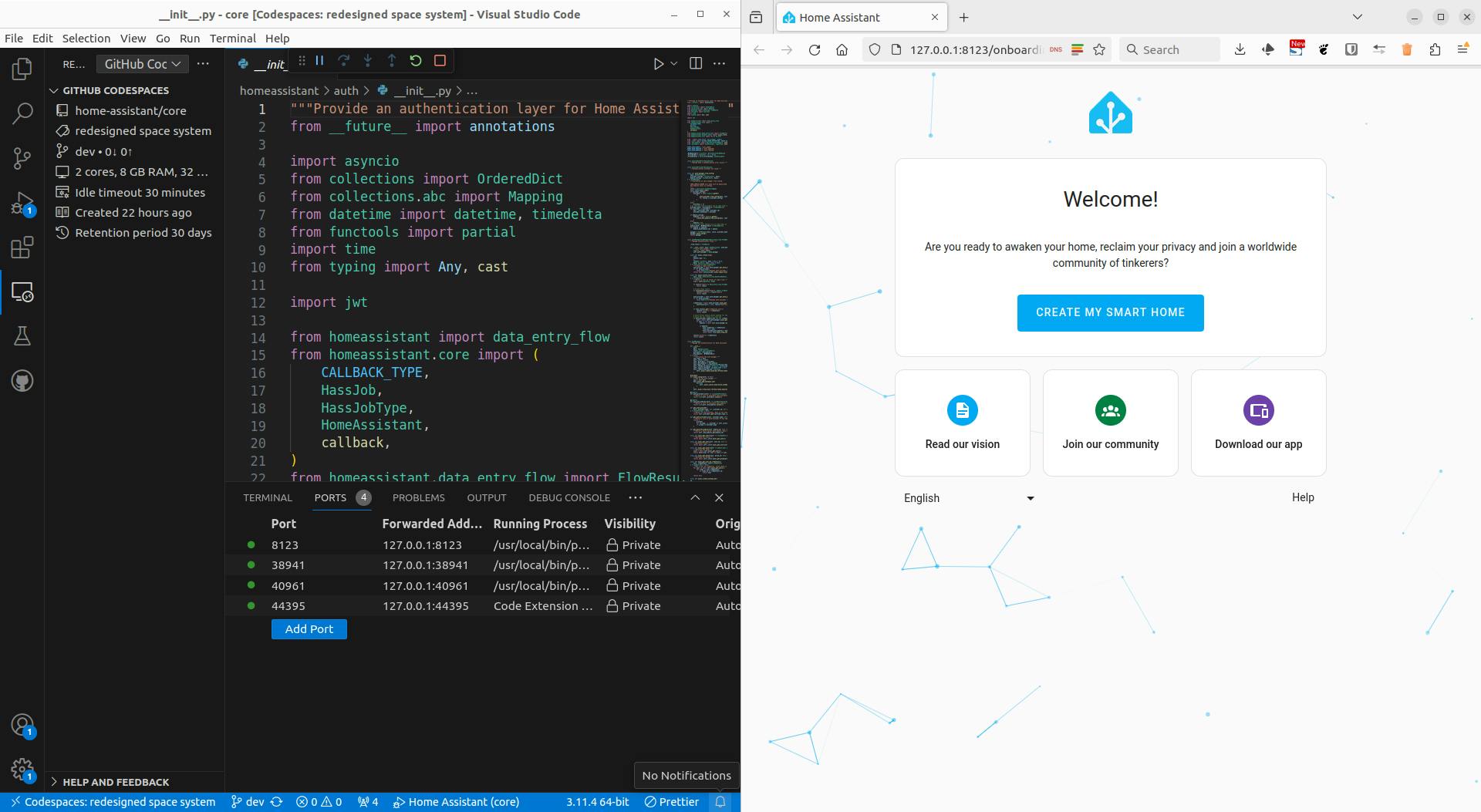Open the English language dropdown

[968, 498]
